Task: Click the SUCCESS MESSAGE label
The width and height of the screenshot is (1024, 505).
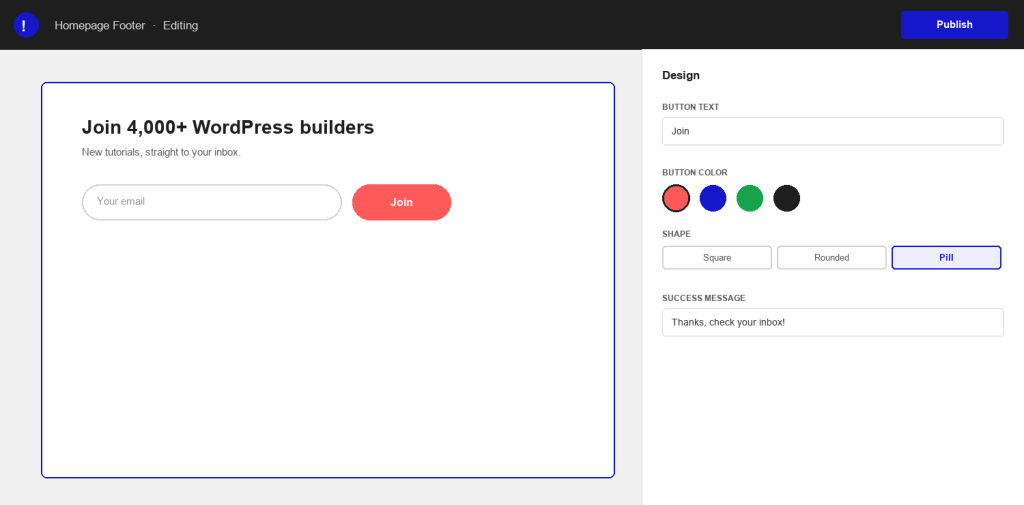Action: click(703, 298)
